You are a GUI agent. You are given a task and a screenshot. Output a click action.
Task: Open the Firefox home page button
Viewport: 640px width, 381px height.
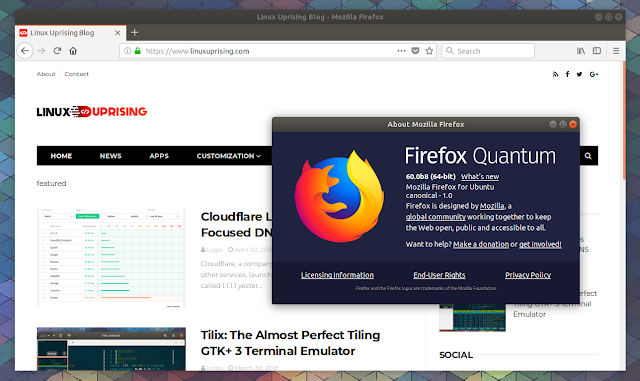pyautogui.click(x=73, y=51)
